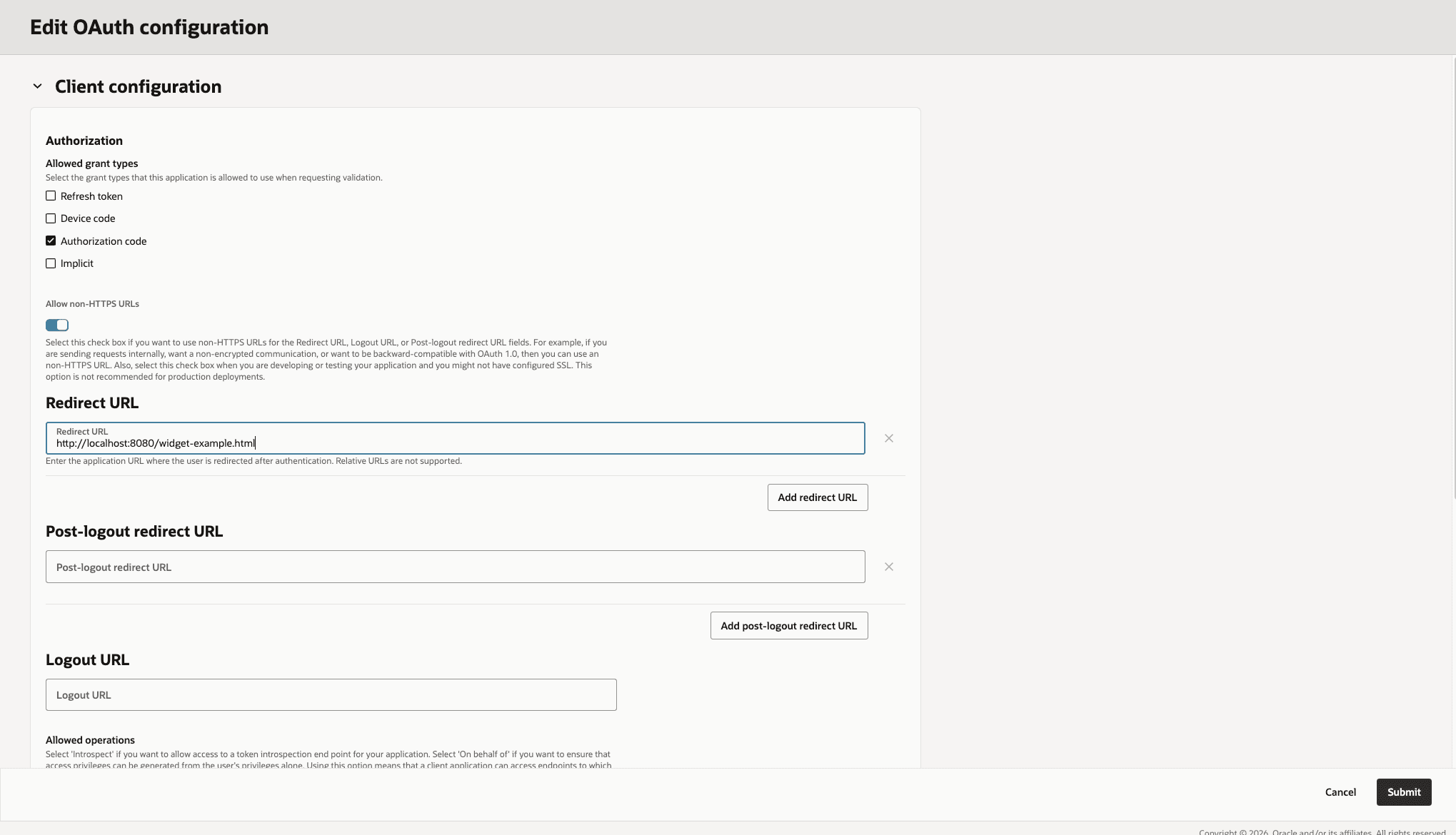Toggle the Allow non-HTTPS URLs switch
This screenshot has height=835, width=1456.
pos(57,325)
